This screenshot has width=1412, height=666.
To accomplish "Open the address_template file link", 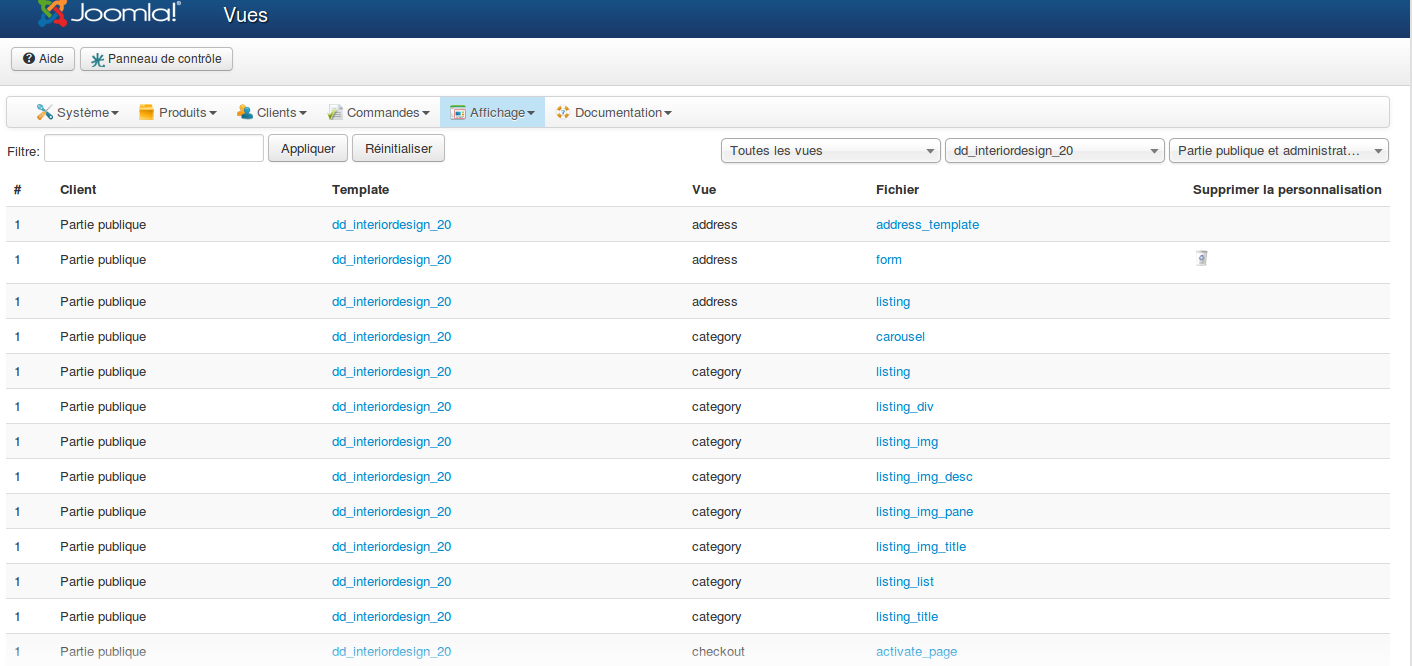I will (927, 225).
